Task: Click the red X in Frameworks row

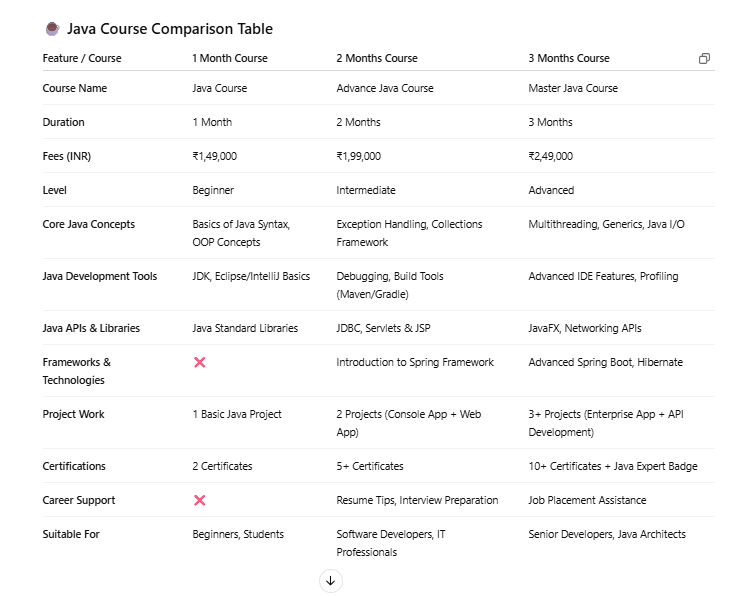Action: tap(199, 362)
